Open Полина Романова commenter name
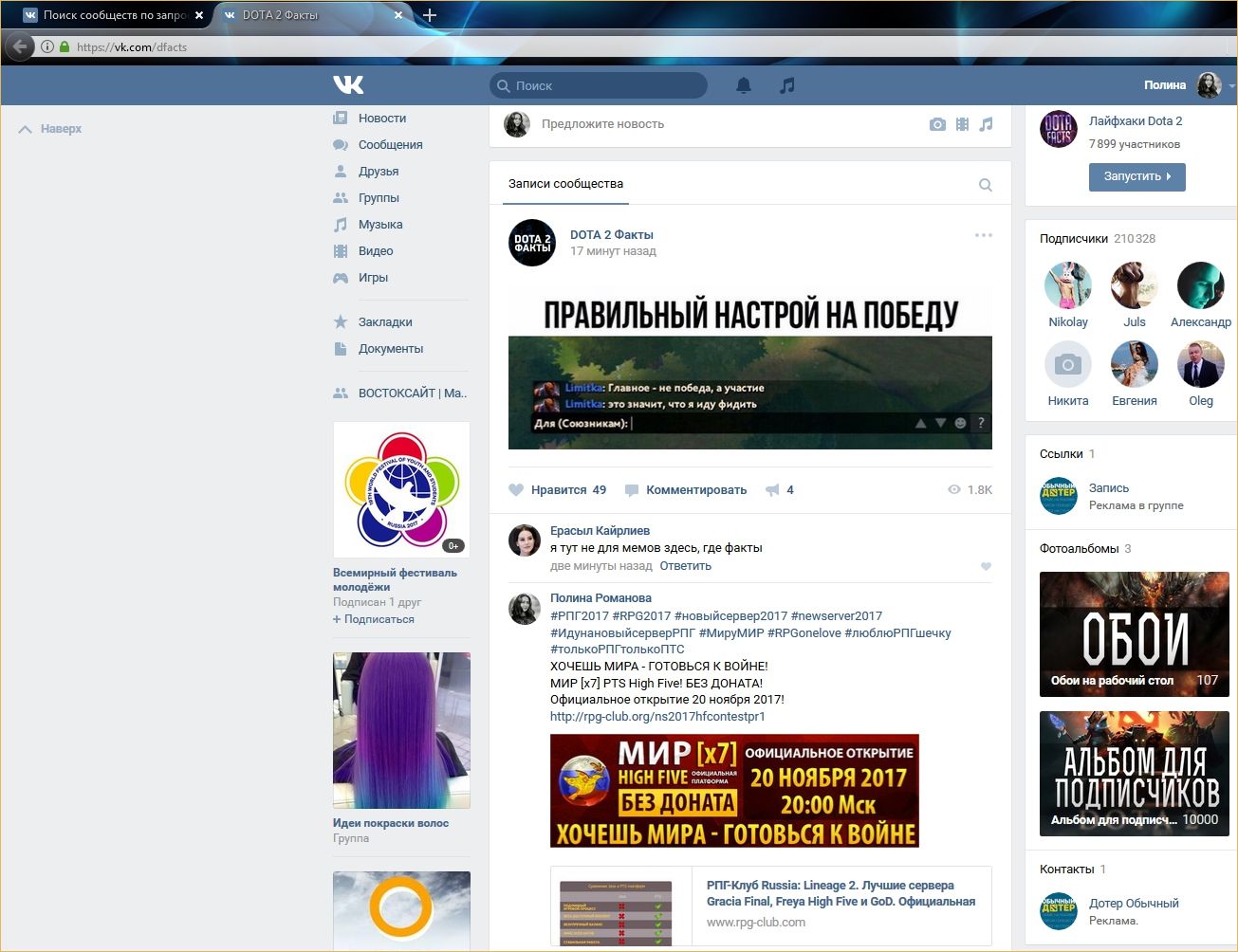 click(601, 598)
